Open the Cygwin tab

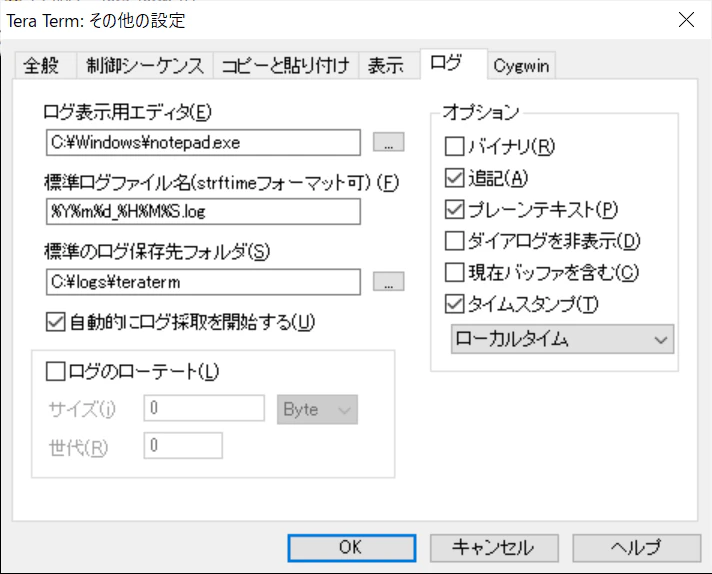click(521, 66)
